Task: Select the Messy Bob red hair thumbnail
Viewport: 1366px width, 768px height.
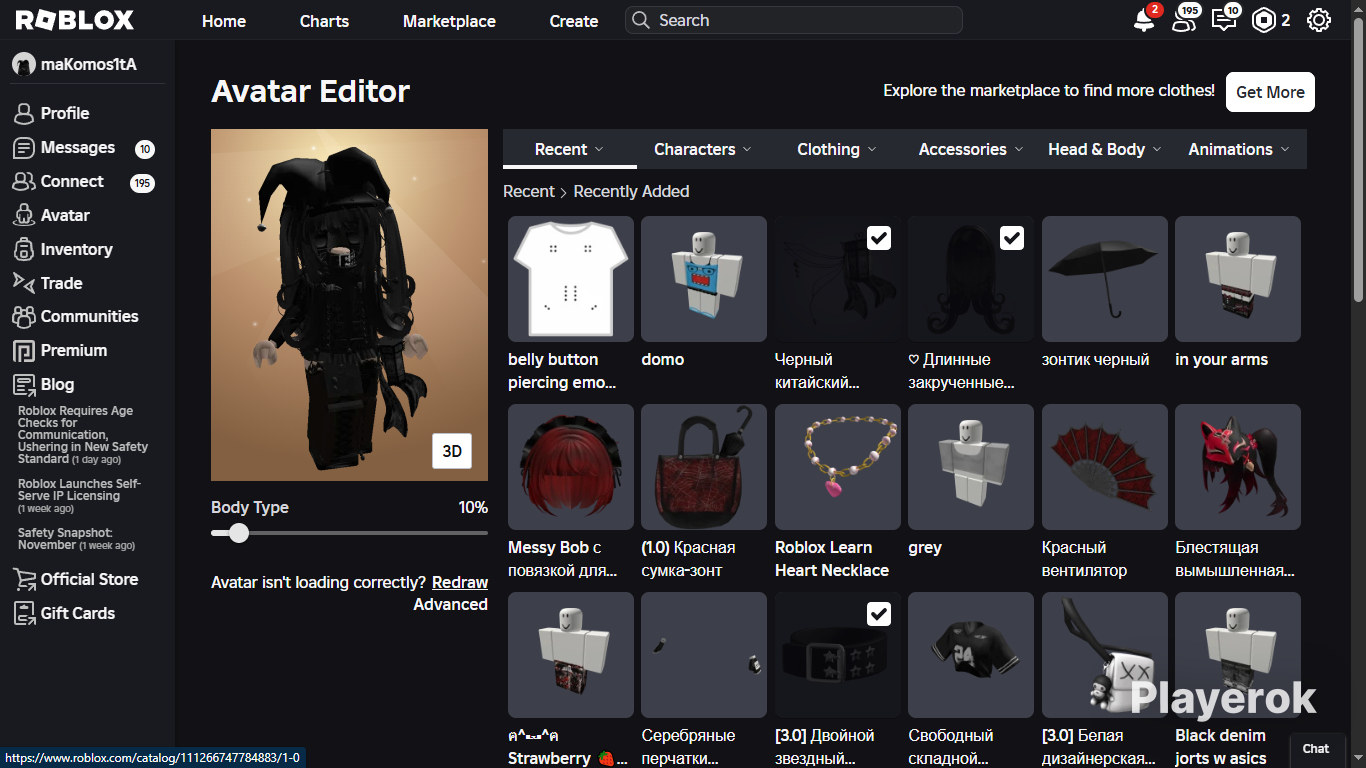Action: pos(571,467)
